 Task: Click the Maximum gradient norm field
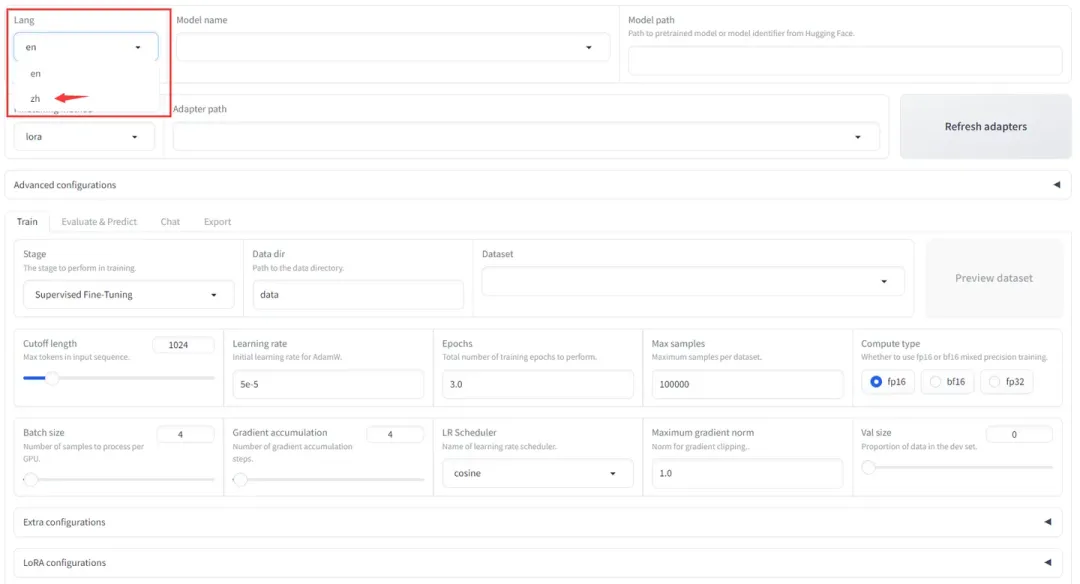[747, 473]
